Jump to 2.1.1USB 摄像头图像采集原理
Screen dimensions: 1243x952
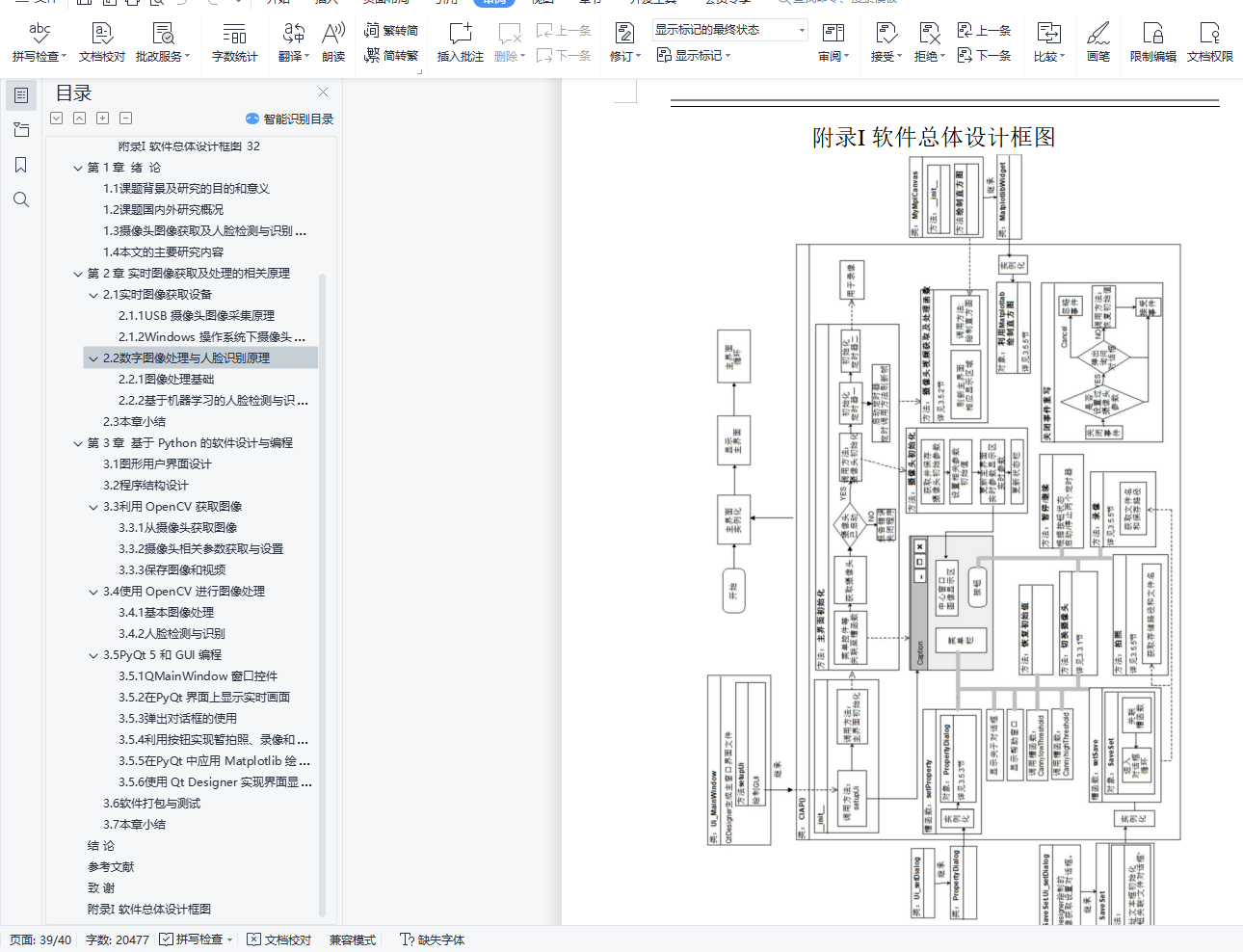197,316
